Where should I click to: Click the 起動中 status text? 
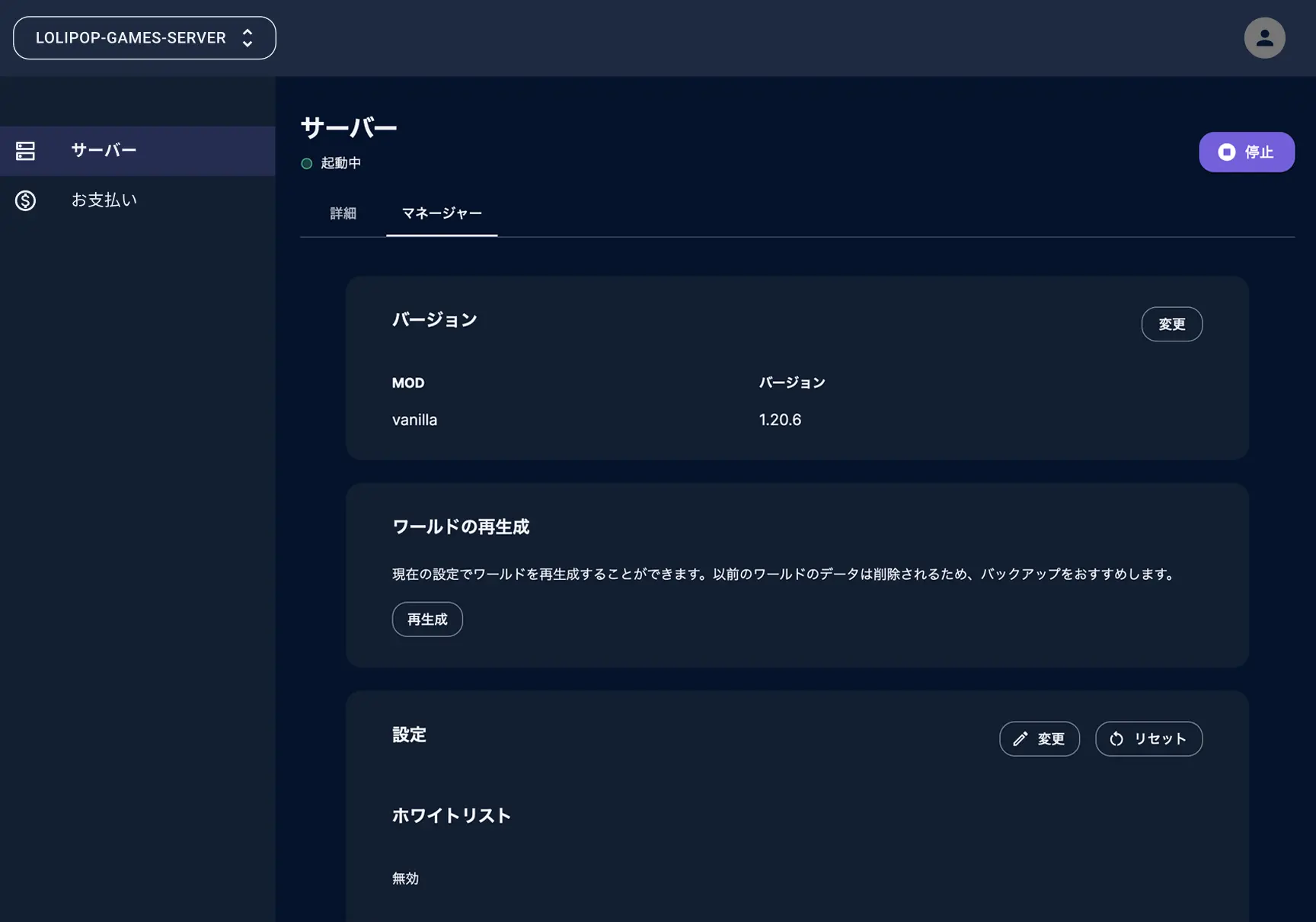click(340, 163)
